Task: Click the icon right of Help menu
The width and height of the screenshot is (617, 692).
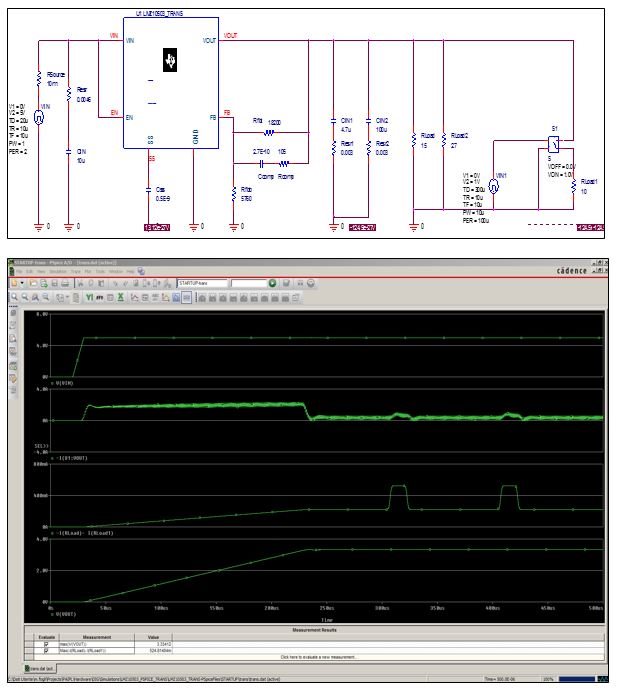Action: [141, 271]
